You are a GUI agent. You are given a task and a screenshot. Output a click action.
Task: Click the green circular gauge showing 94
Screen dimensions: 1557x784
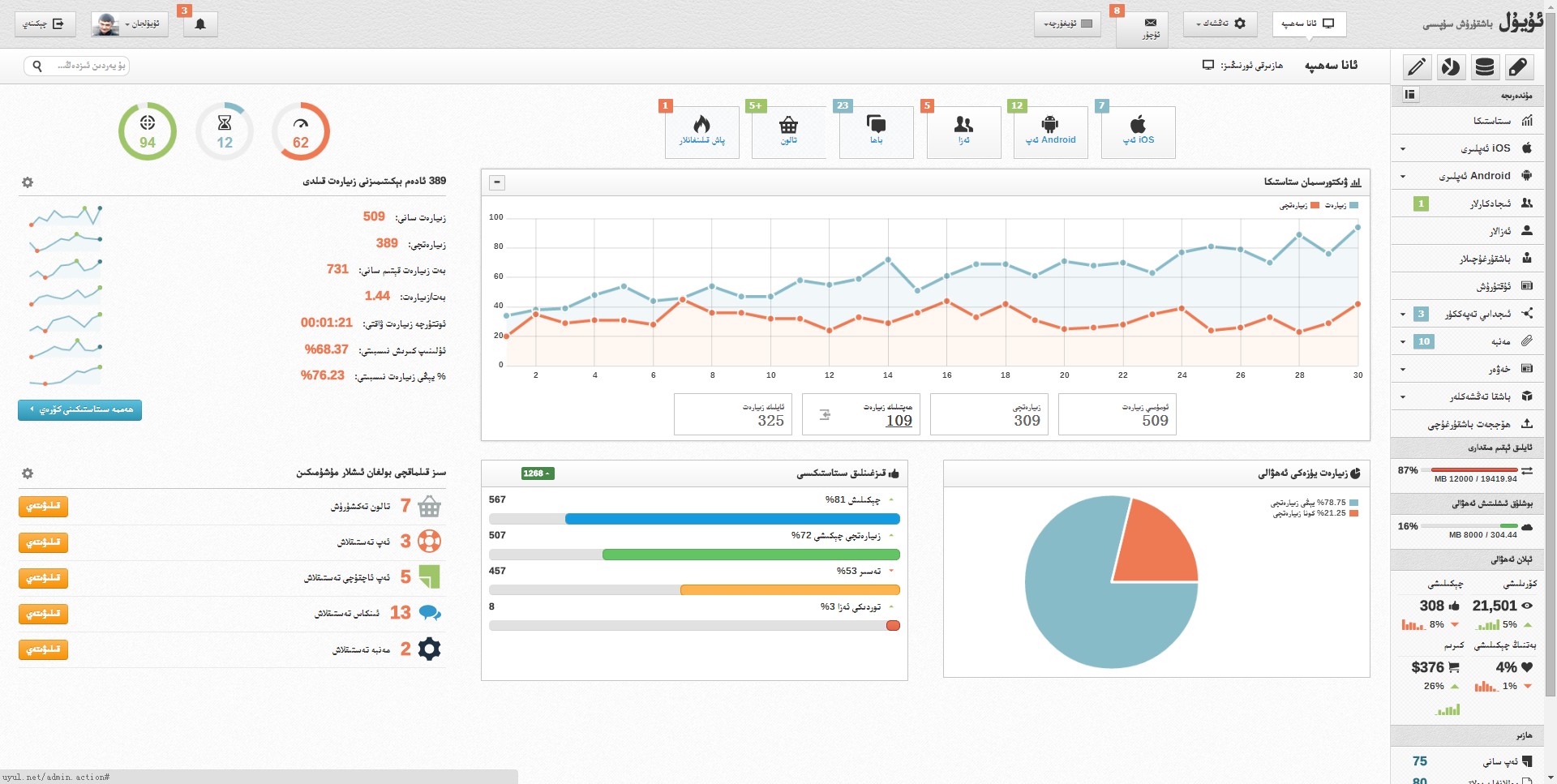[x=148, y=131]
